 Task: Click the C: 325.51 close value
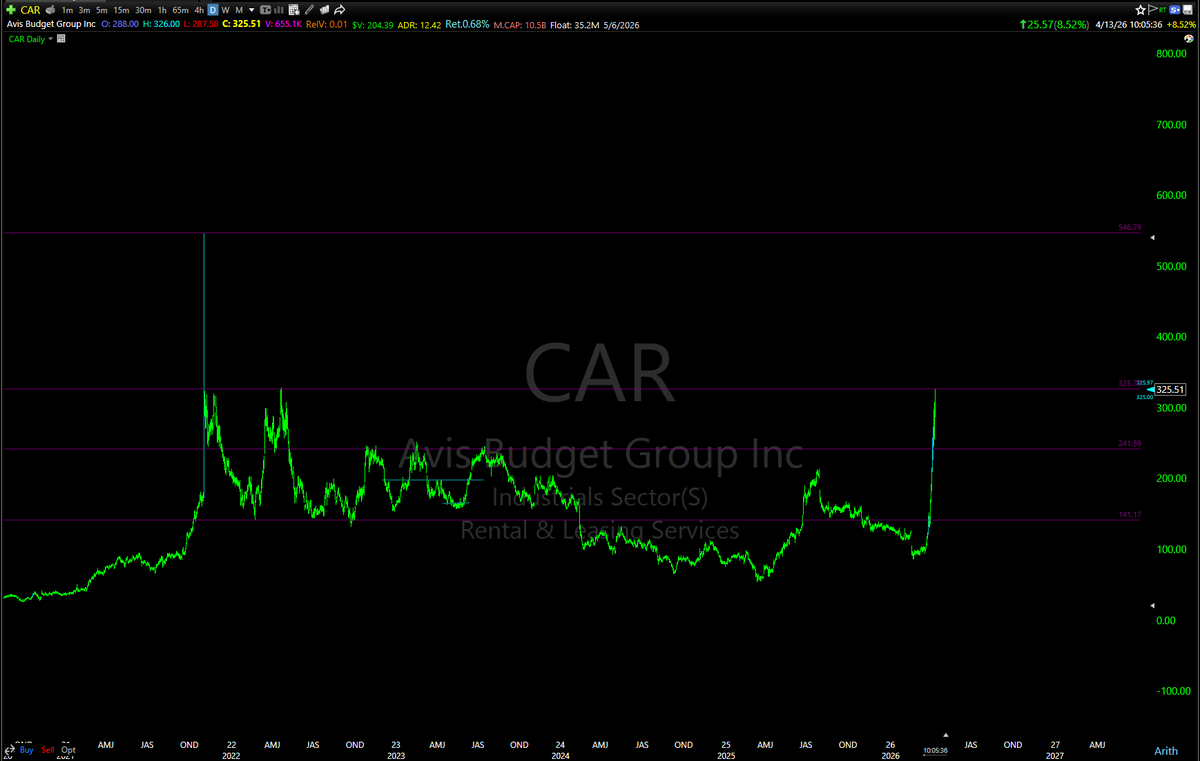[241, 24]
